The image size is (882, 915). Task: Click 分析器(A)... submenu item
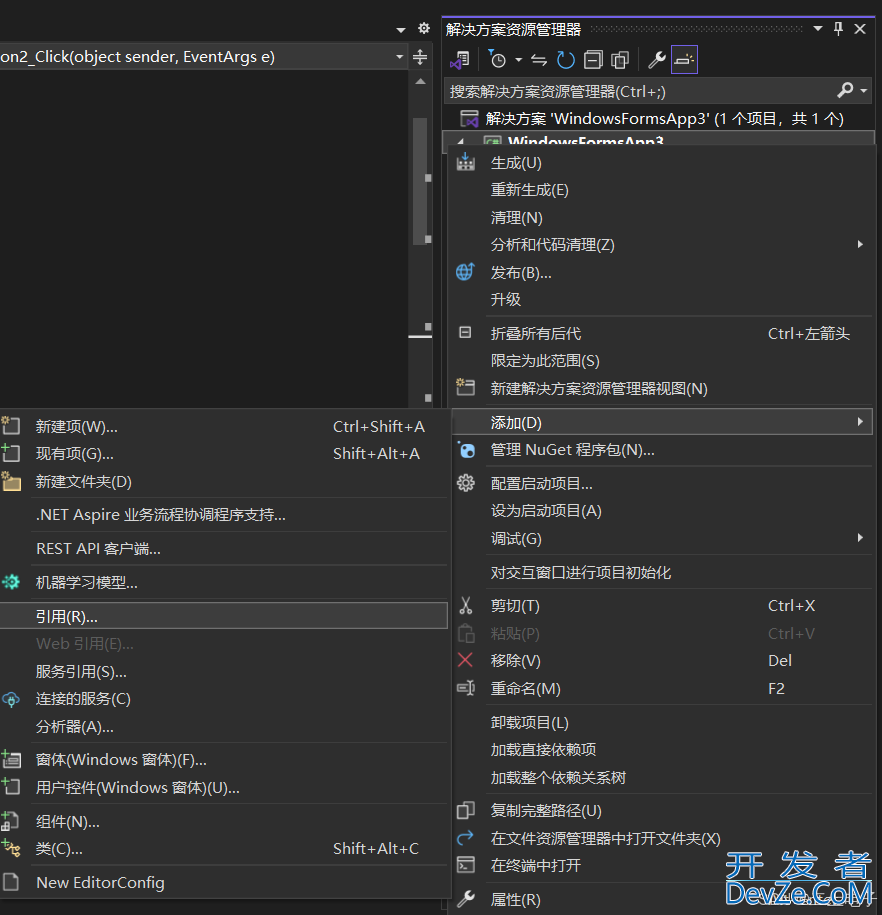(224, 727)
